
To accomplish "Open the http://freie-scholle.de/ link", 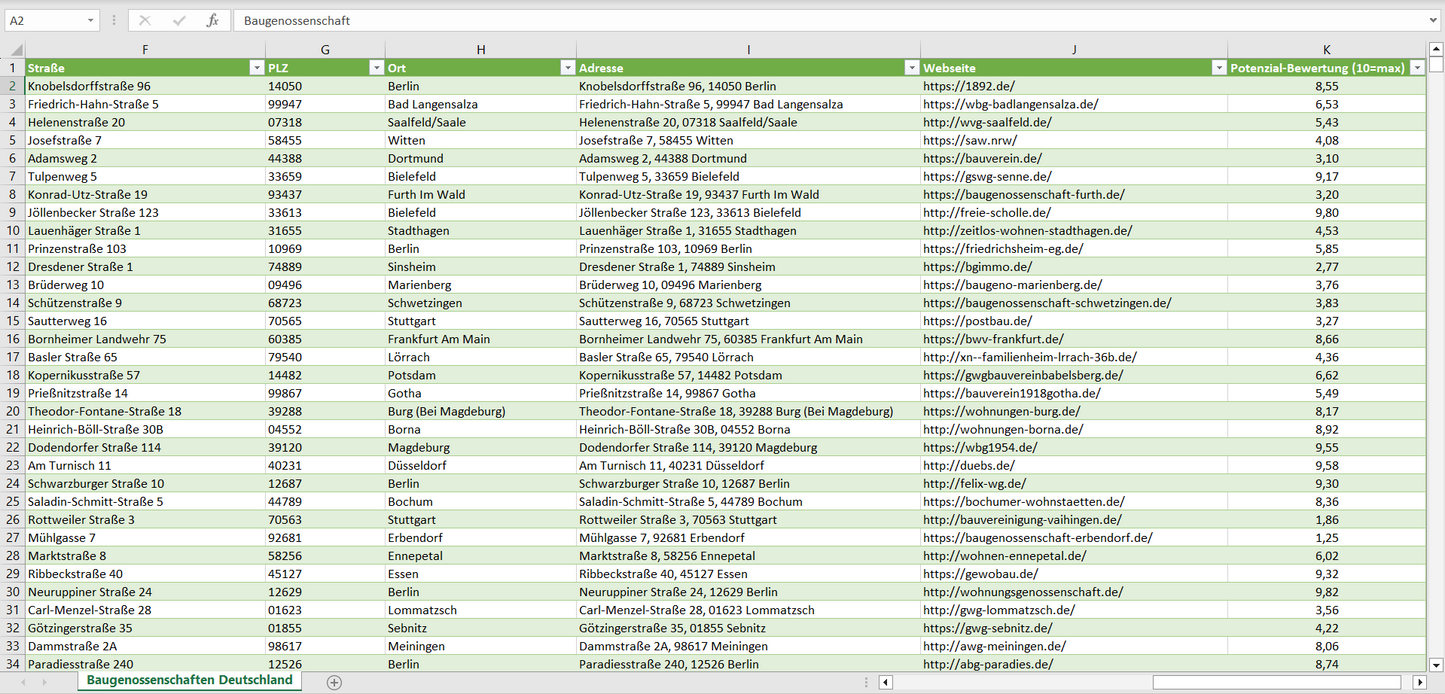I will [x=986, y=212].
